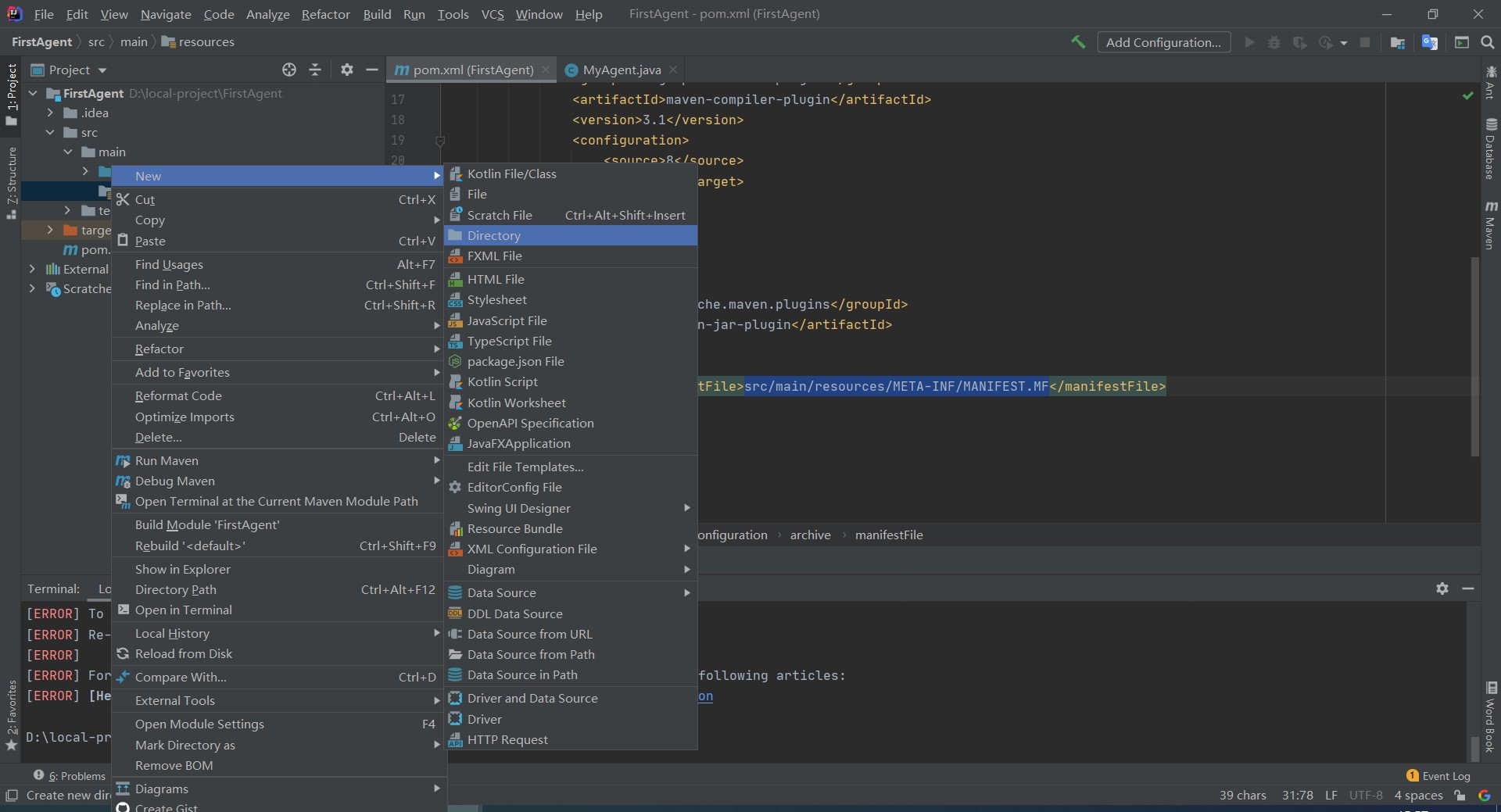Open Project panel settings gear
Viewport: 1501px width, 812px height.
347,70
